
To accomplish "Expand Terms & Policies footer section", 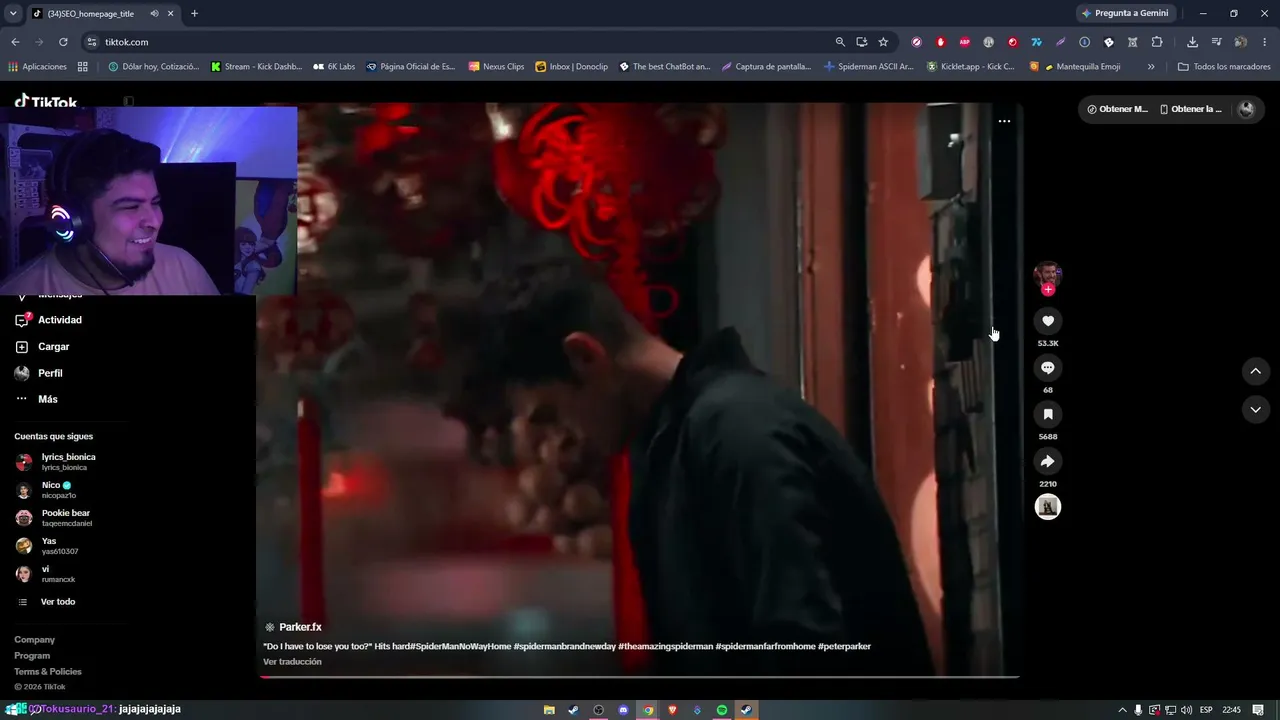I will point(48,672).
